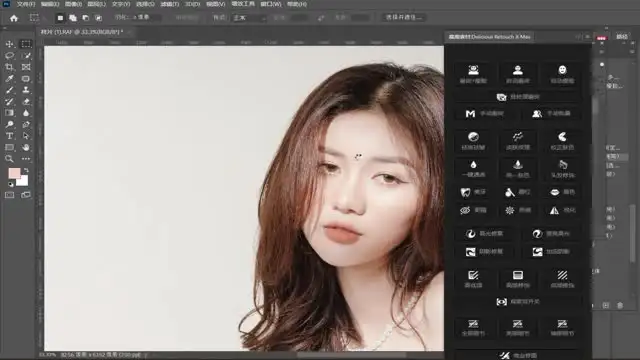
Task: Open the 文字(Y) menu
Action: point(121,4)
